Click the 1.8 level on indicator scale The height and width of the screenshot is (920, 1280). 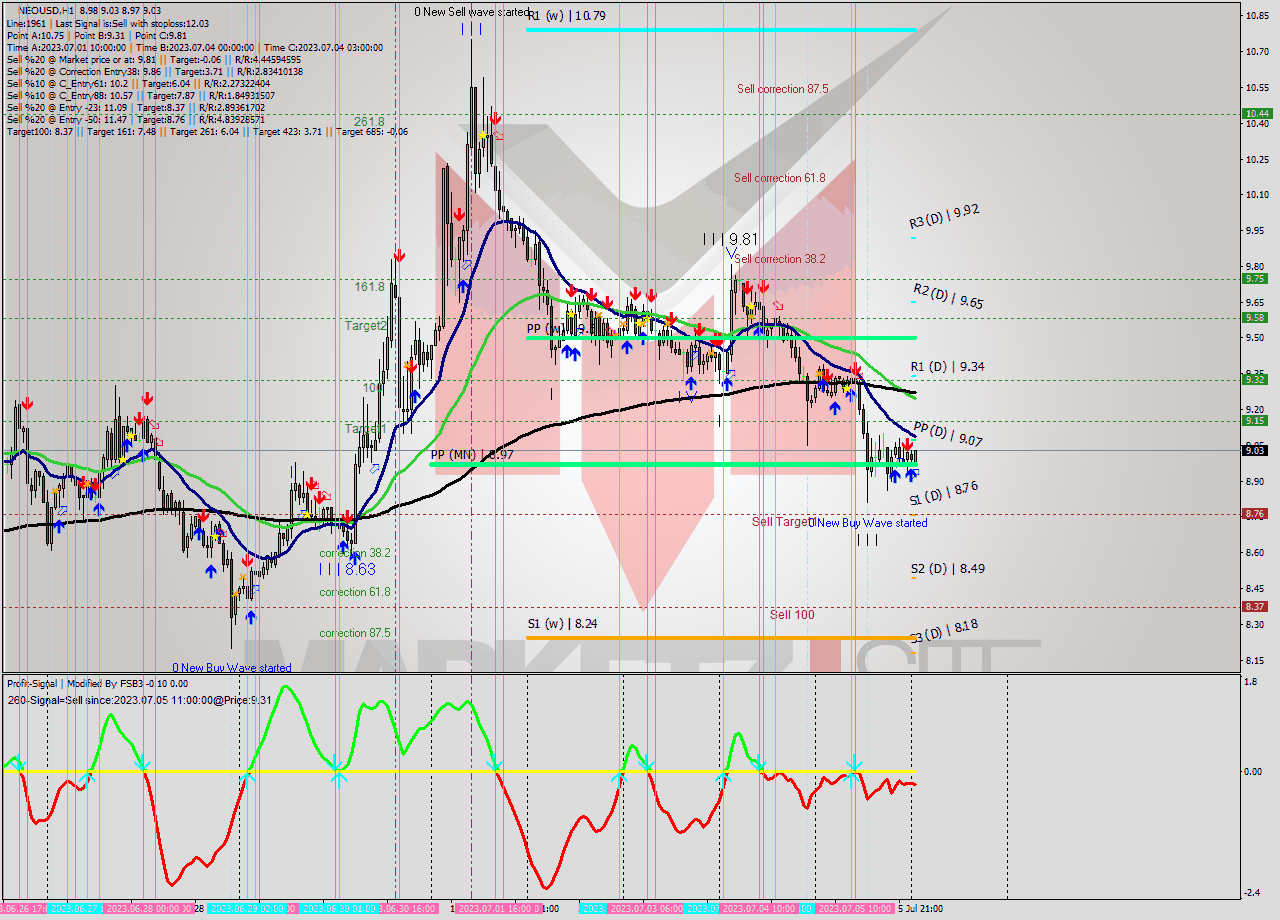[1249, 682]
